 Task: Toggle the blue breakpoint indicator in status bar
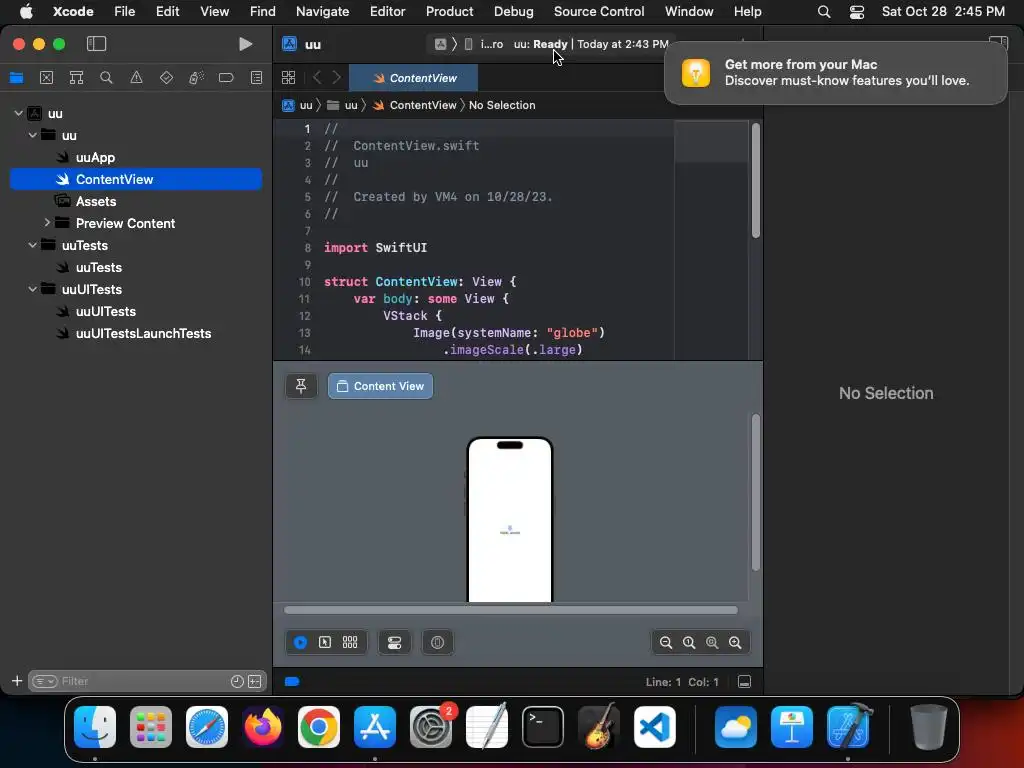(x=292, y=682)
